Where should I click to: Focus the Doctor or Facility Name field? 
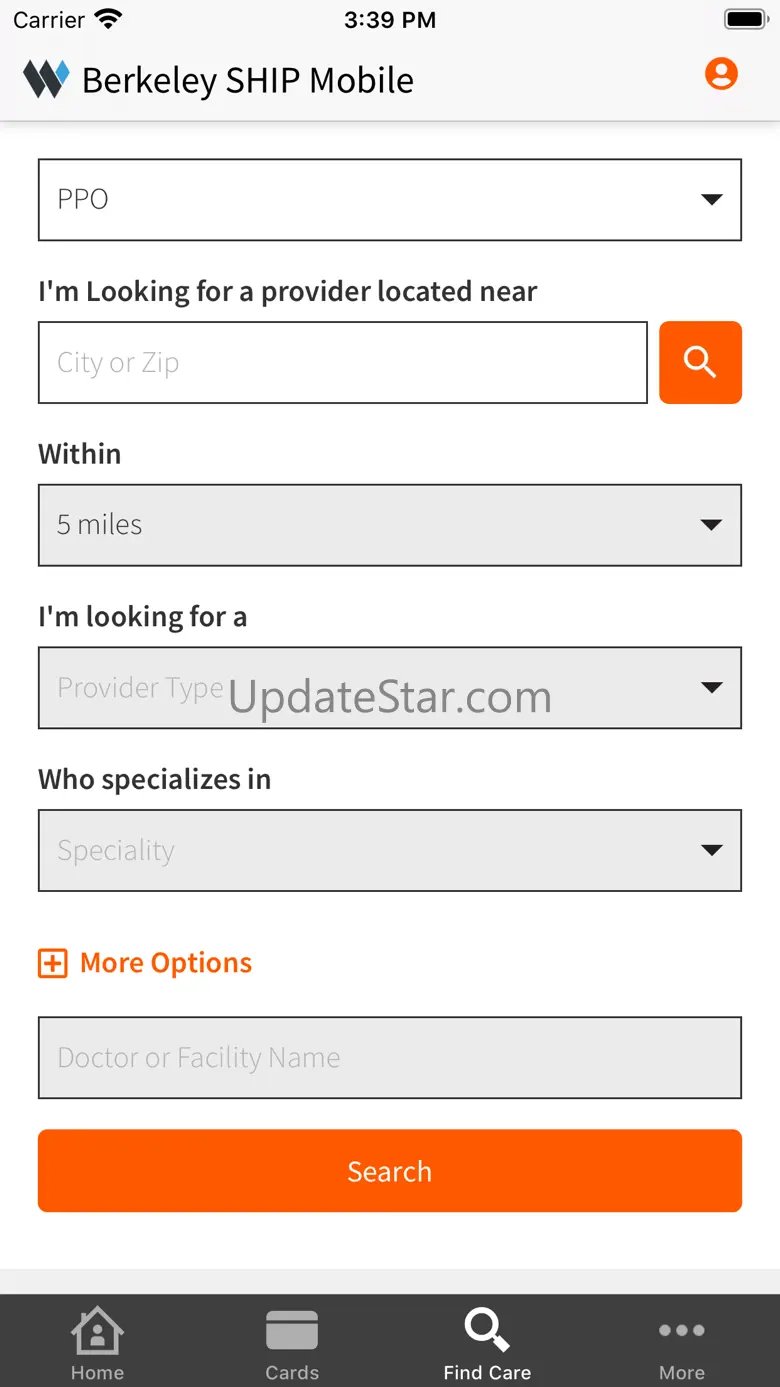[x=390, y=1058]
